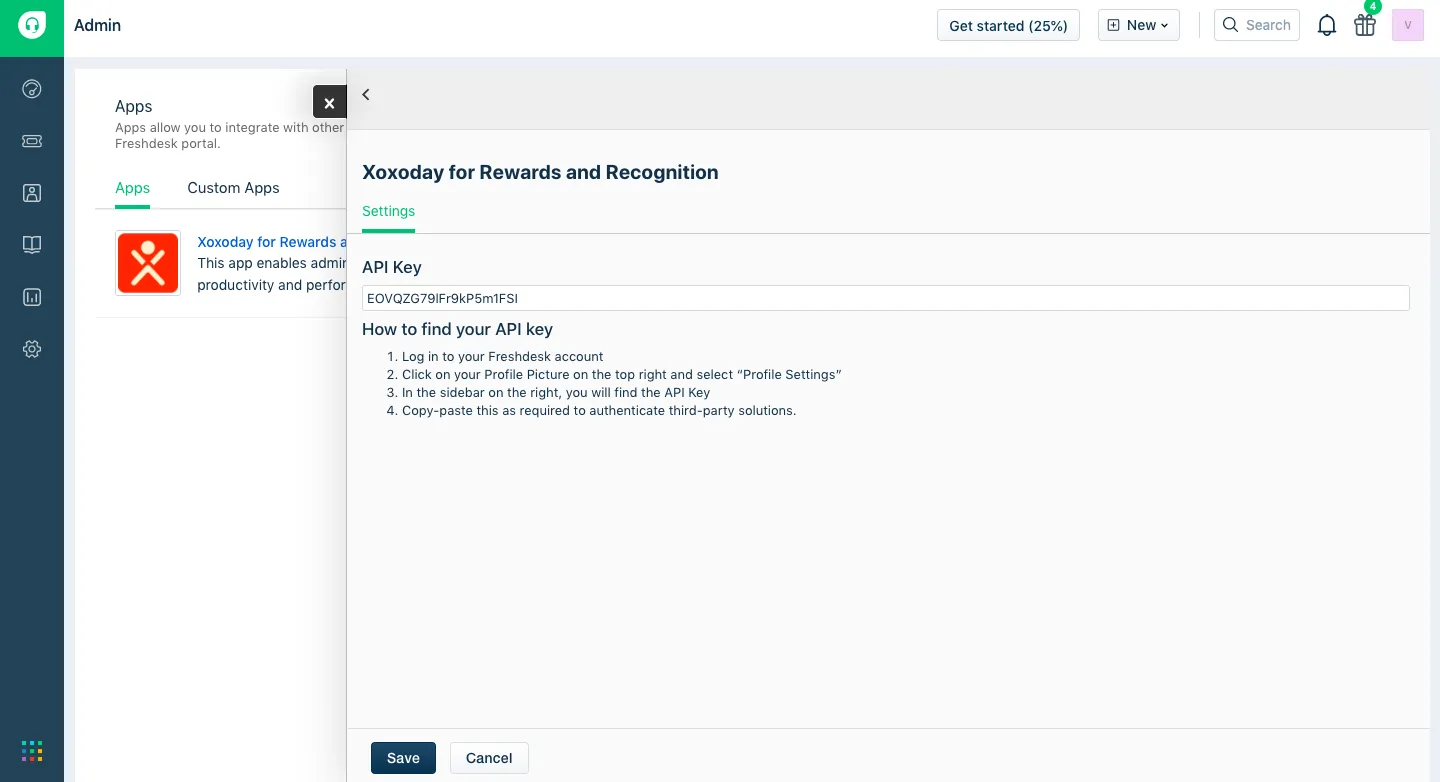Viewport: 1440px width, 782px height.
Task: Expand the New dropdown
Action: tap(1139, 26)
